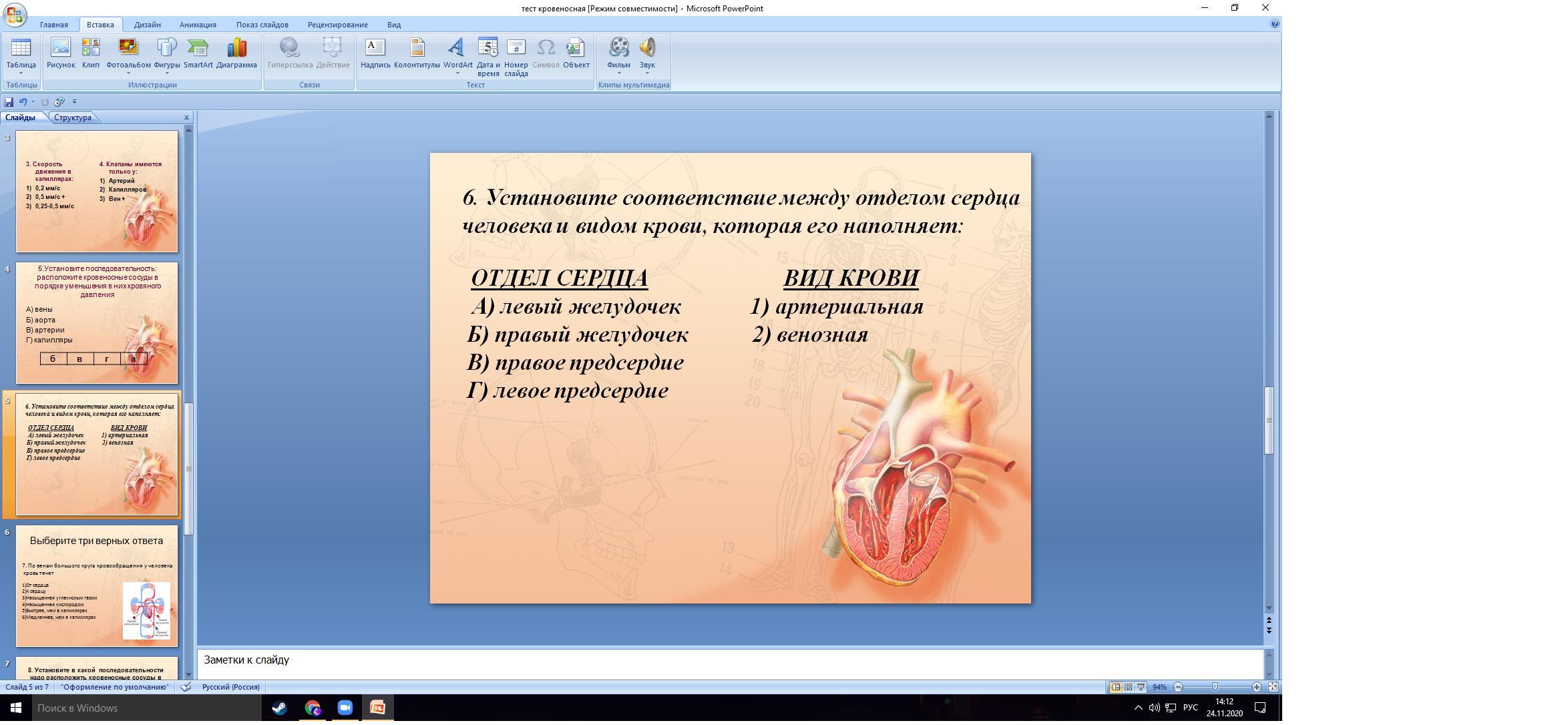This screenshot has width=1568, height=725.
Task: Switch to Normal view in status bar
Action: click(1116, 687)
